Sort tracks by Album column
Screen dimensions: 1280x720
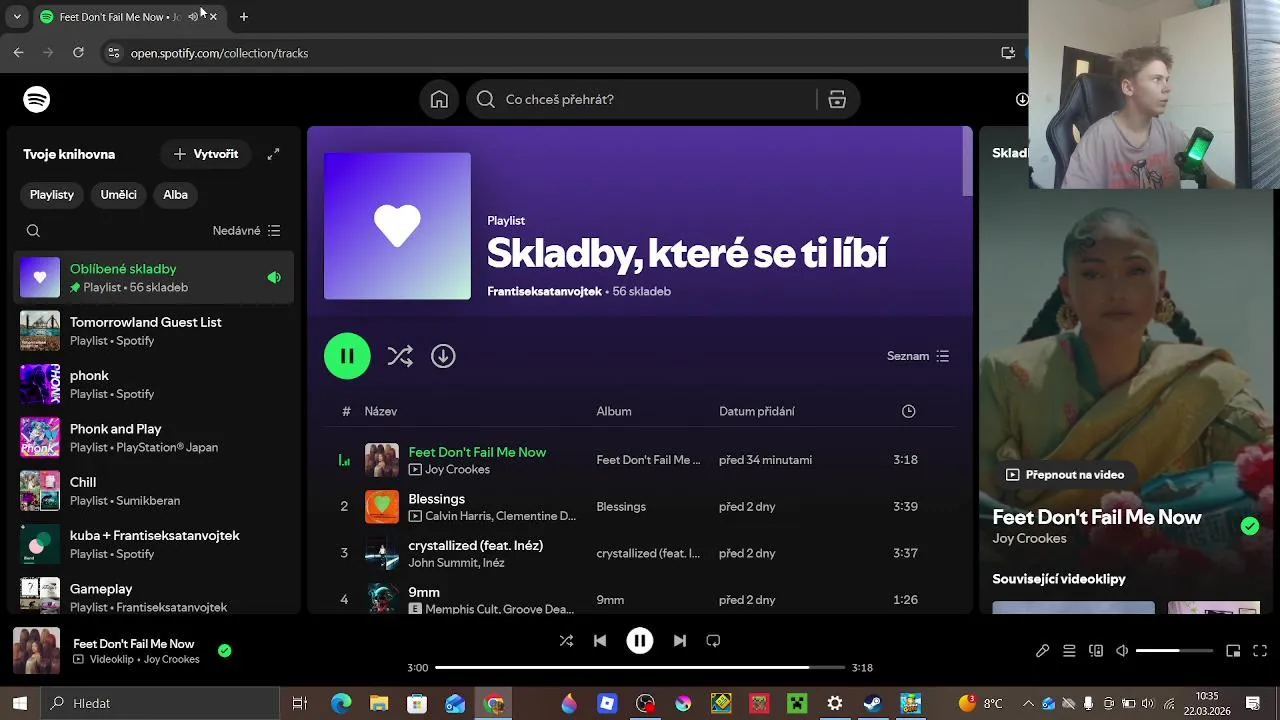614,411
